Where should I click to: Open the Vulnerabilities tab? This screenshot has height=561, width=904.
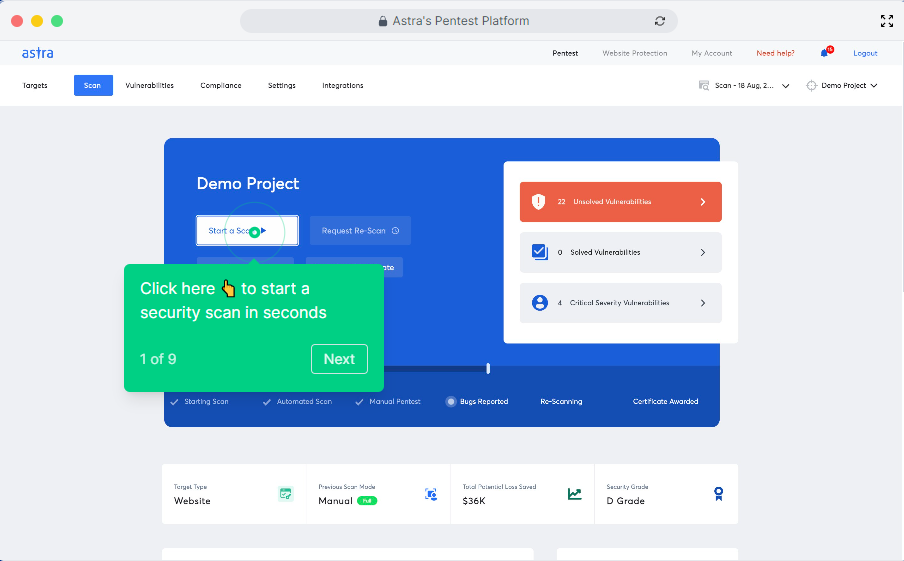pos(149,85)
